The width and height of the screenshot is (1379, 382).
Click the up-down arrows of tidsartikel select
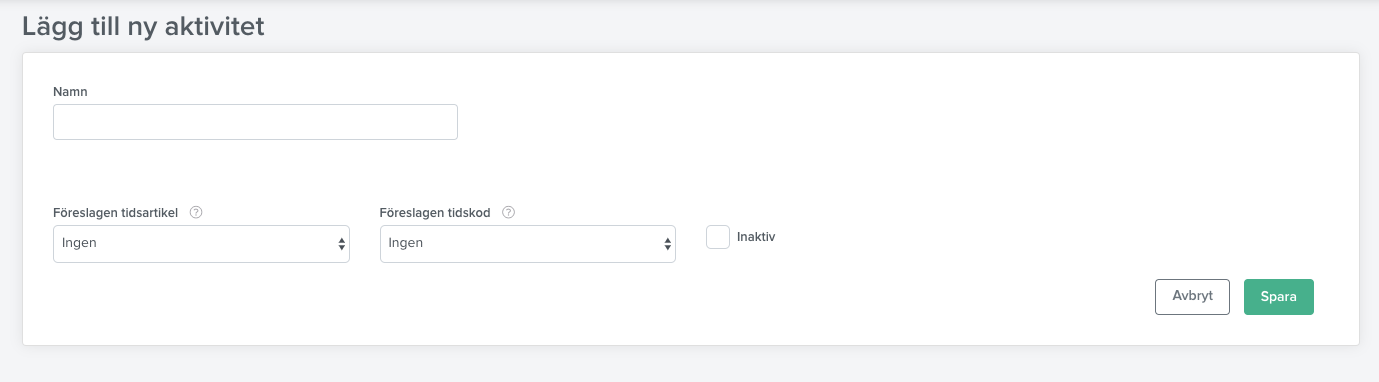(x=341, y=244)
